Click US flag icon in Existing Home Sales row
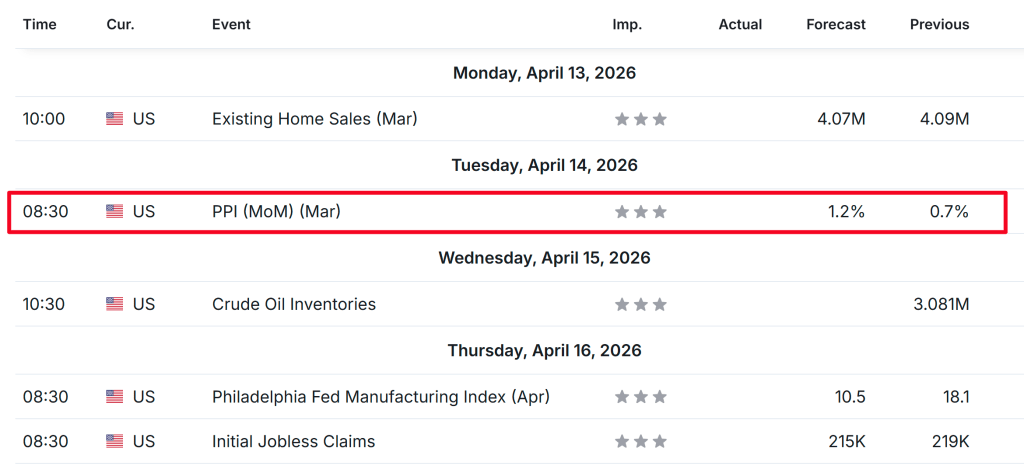Screen dimensions: 1024x476 point(114,119)
